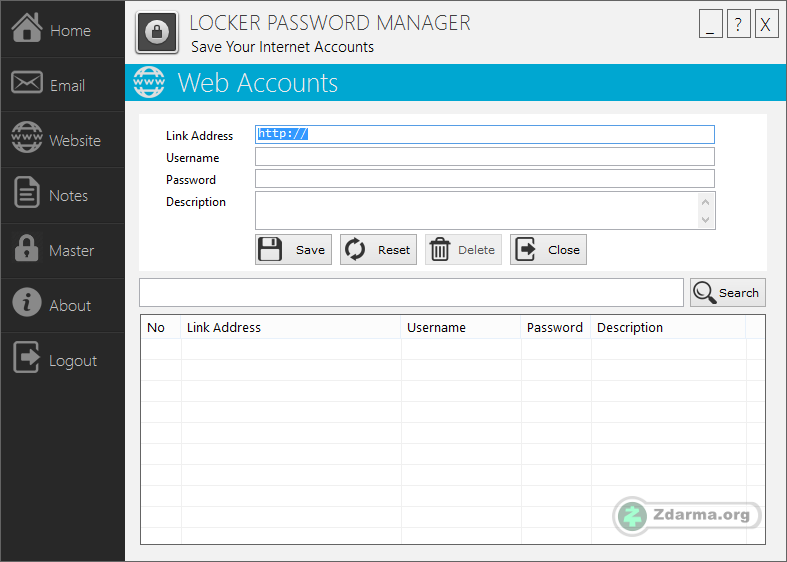787x562 pixels.
Task: Click the padlock app logo icon
Action: [x=157, y=33]
